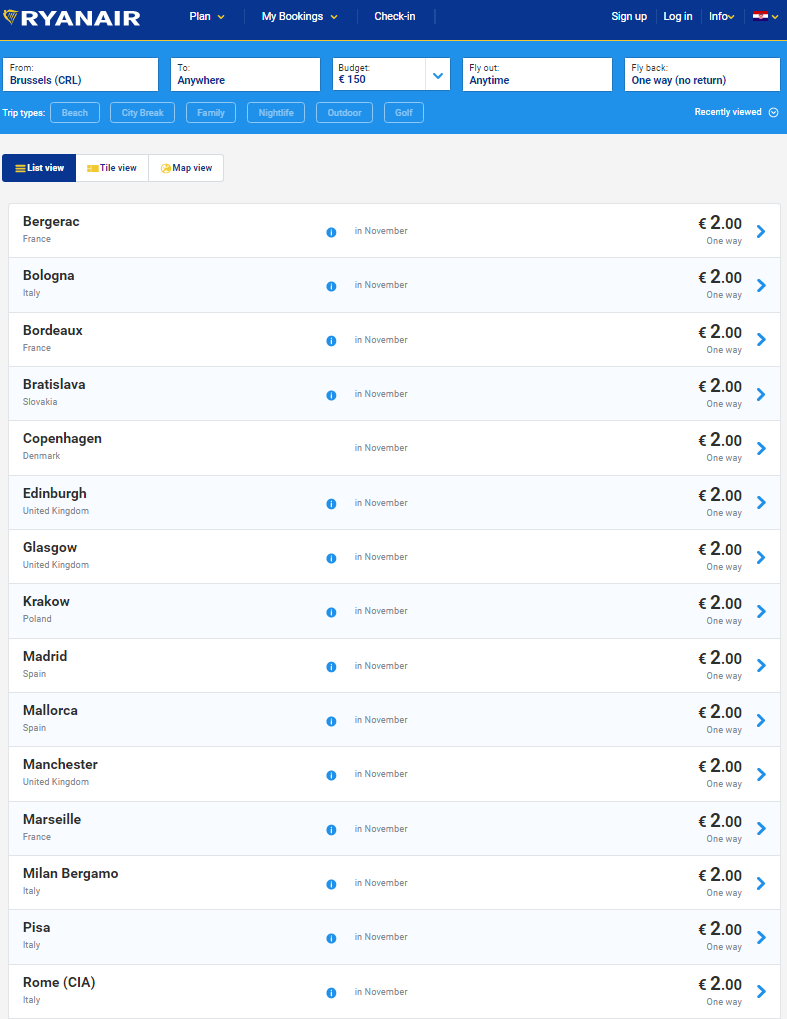The image size is (787, 1019).
Task: Click the Ryanair harp logo
Action: pyautogui.click(x=10, y=17)
